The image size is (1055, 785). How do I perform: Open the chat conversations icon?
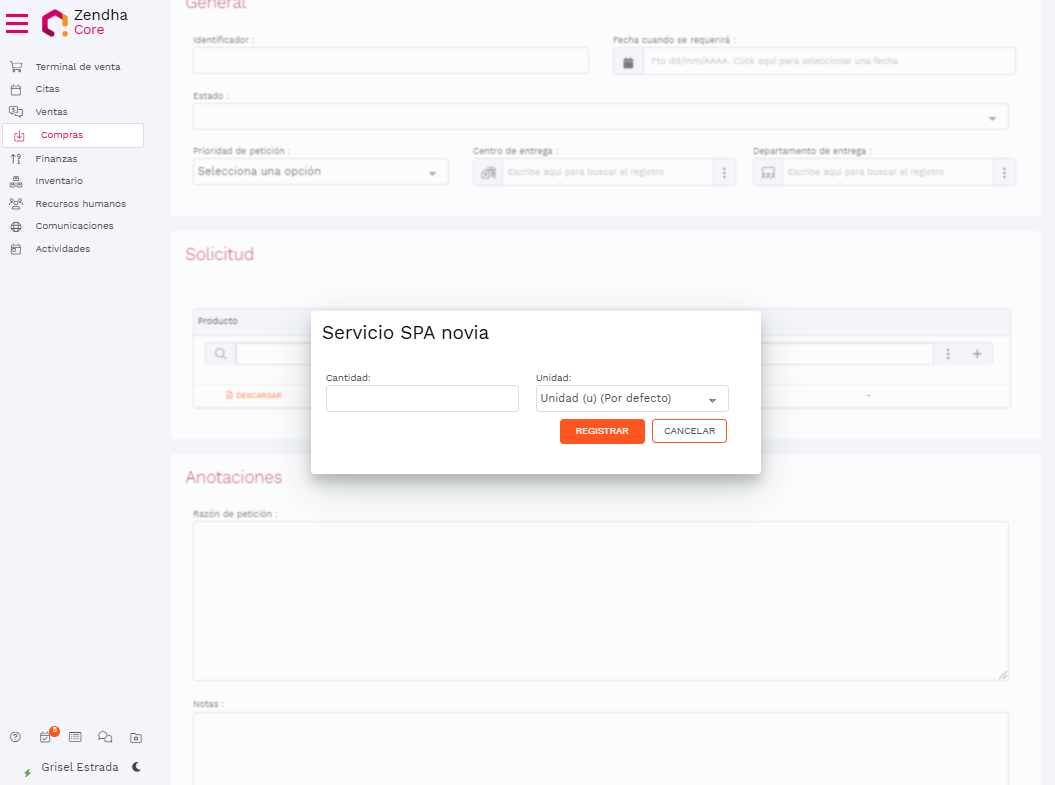(105, 737)
